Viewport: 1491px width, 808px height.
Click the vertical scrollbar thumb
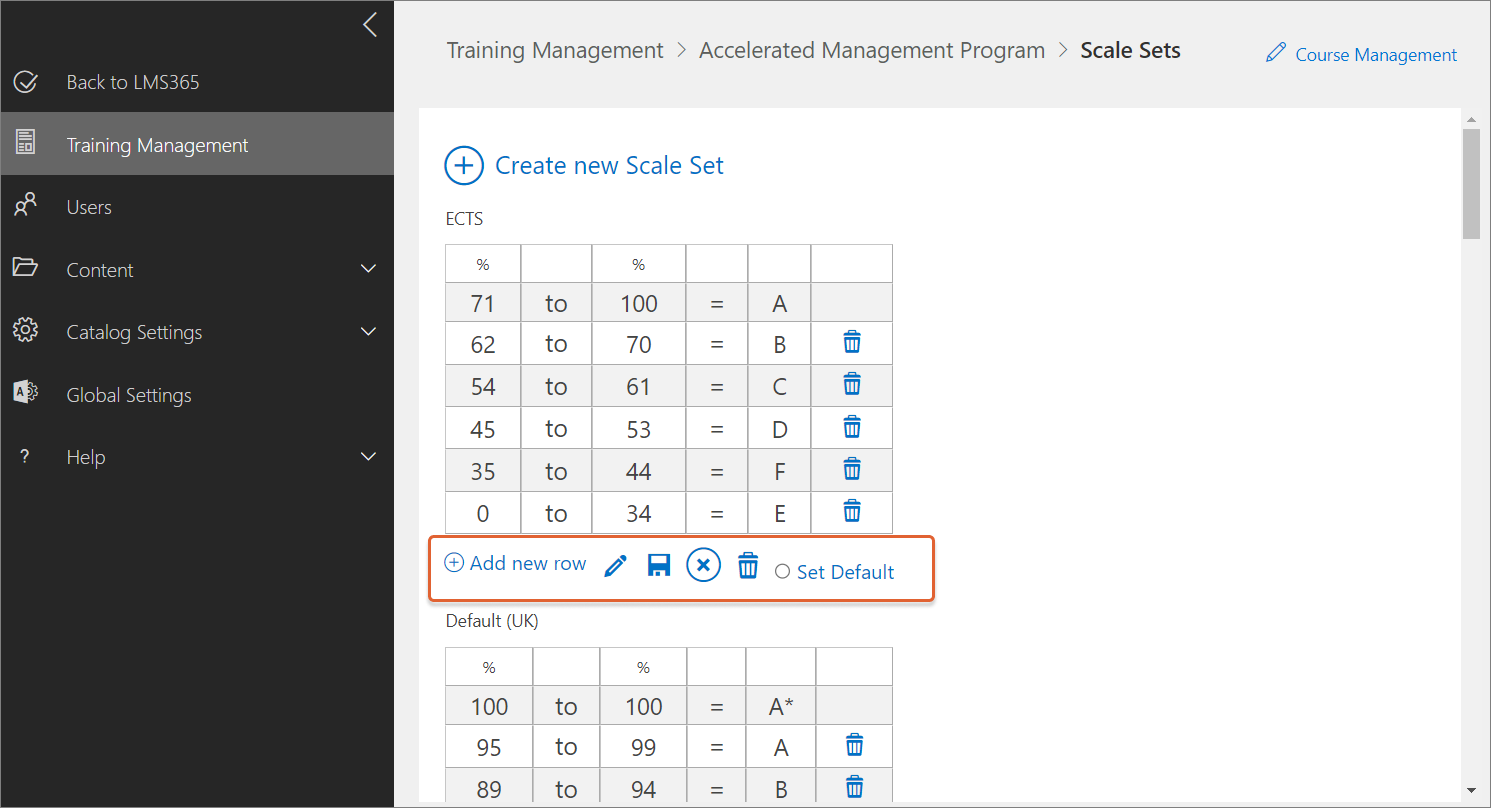coord(1471,184)
